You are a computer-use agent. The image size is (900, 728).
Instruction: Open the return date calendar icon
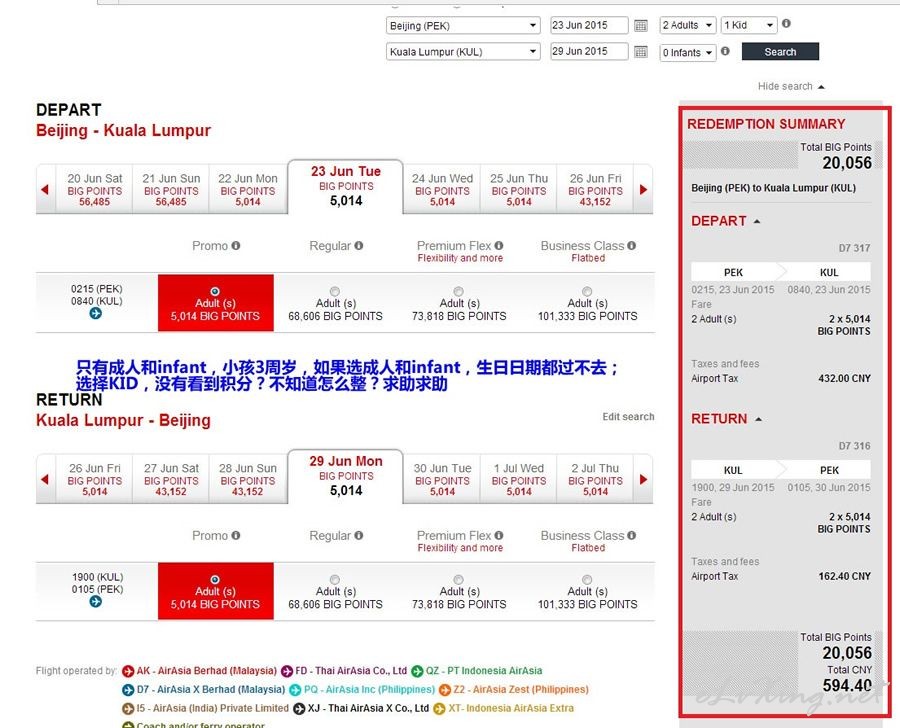(x=641, y=52)
